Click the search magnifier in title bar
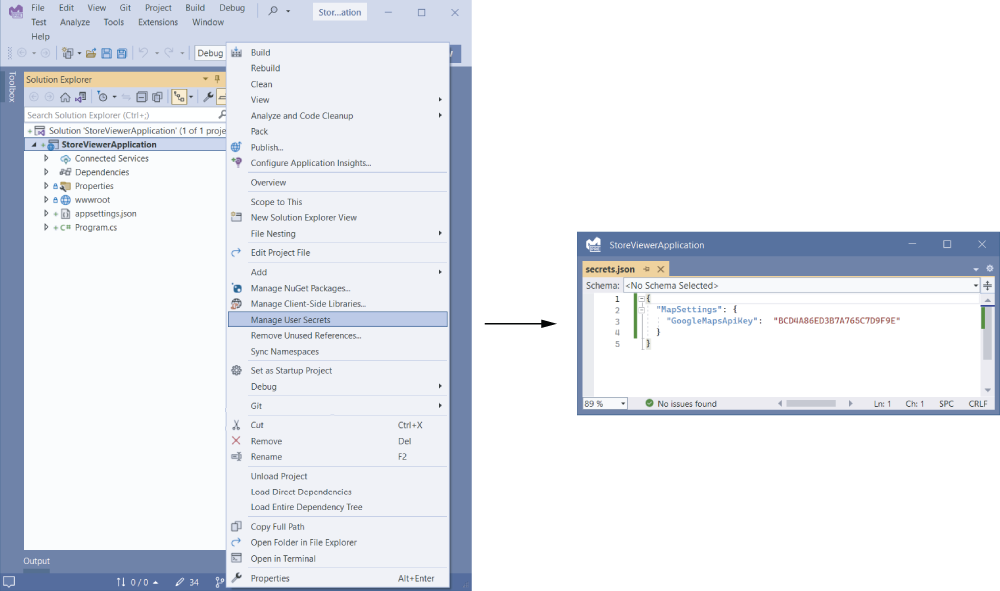The image size is (1000, 591). coord(273,11)
